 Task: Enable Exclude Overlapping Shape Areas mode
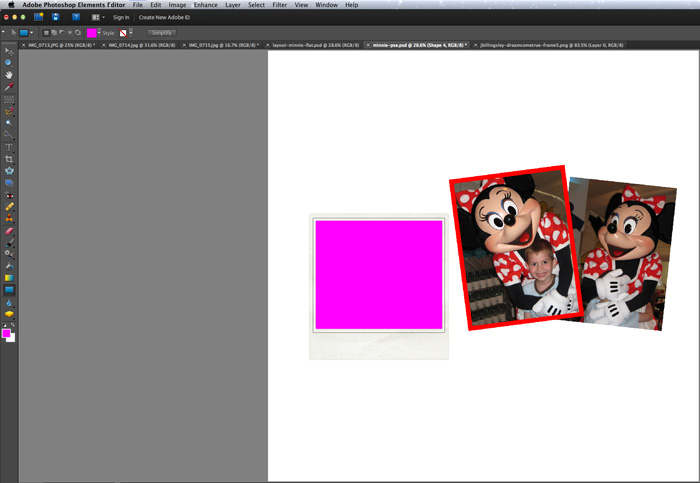(78, 33)
